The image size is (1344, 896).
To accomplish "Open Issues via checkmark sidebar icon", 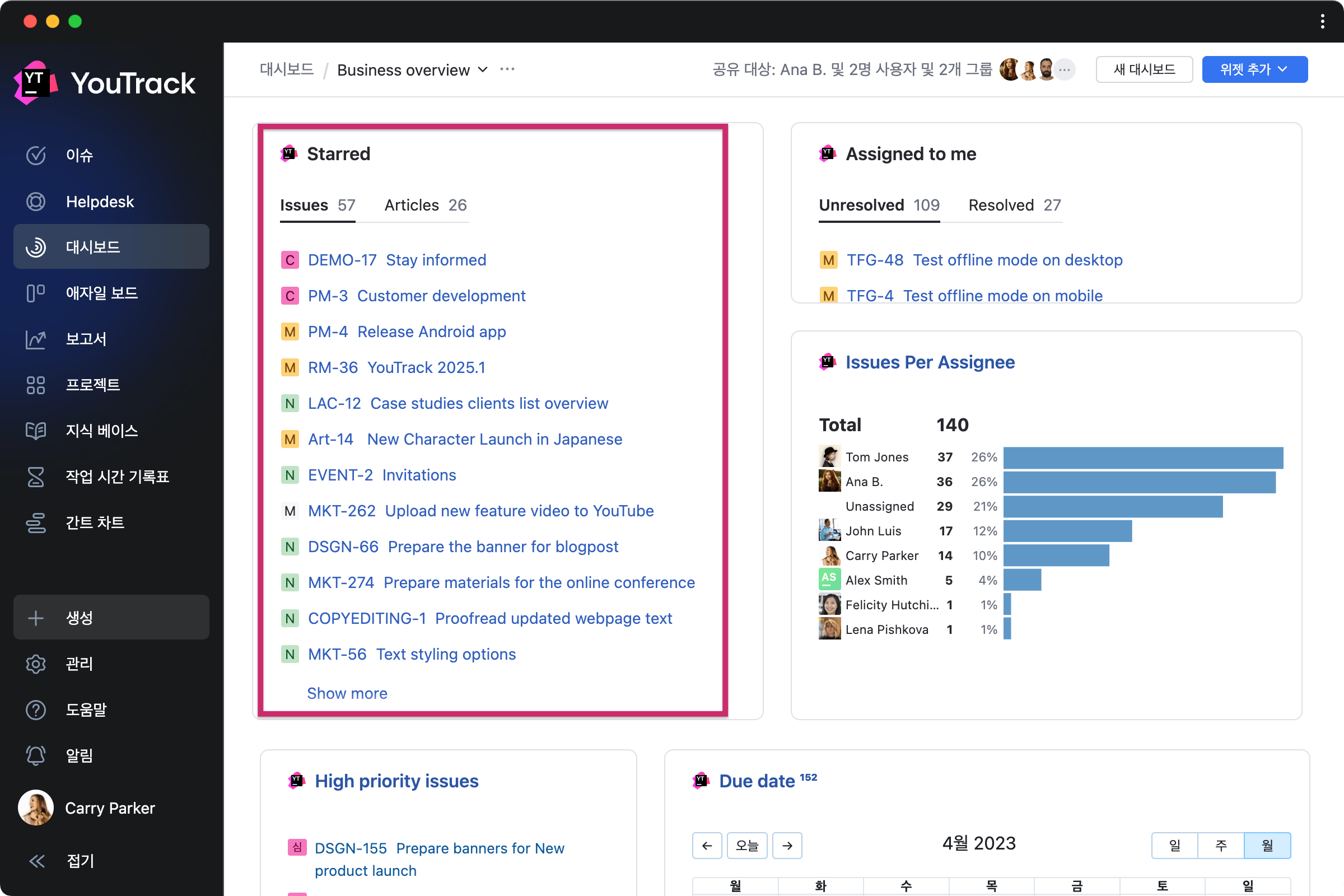I will (x=35, y=156).
